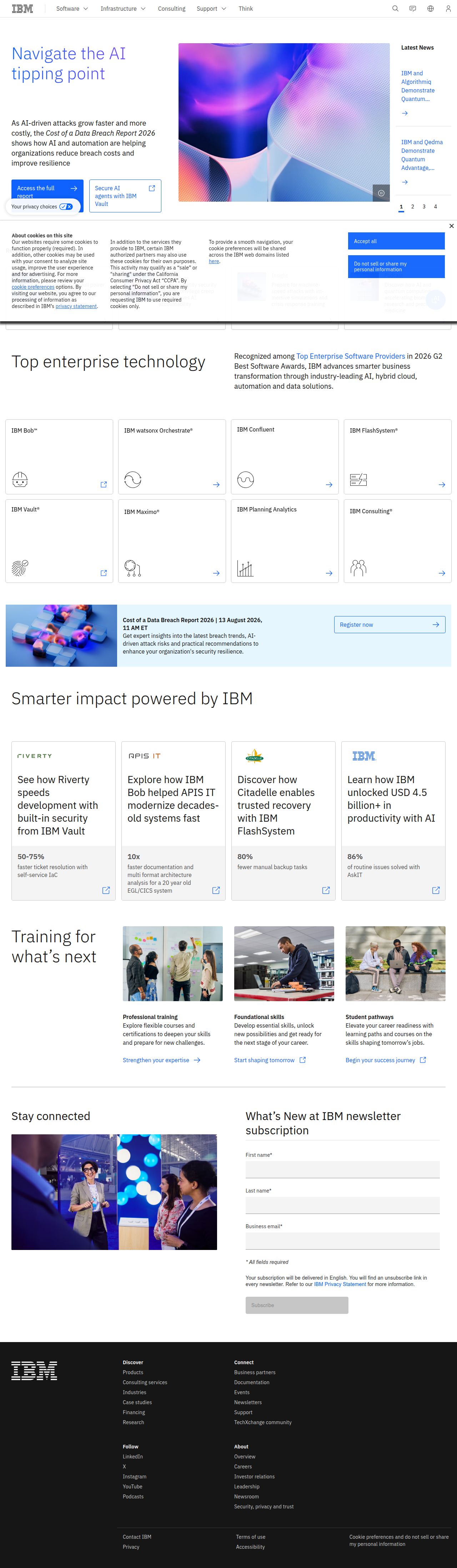Viewport: 457px width, 1568px height.
Task: Open external link on Citadelle case card
Action: (x=326, y=890)
